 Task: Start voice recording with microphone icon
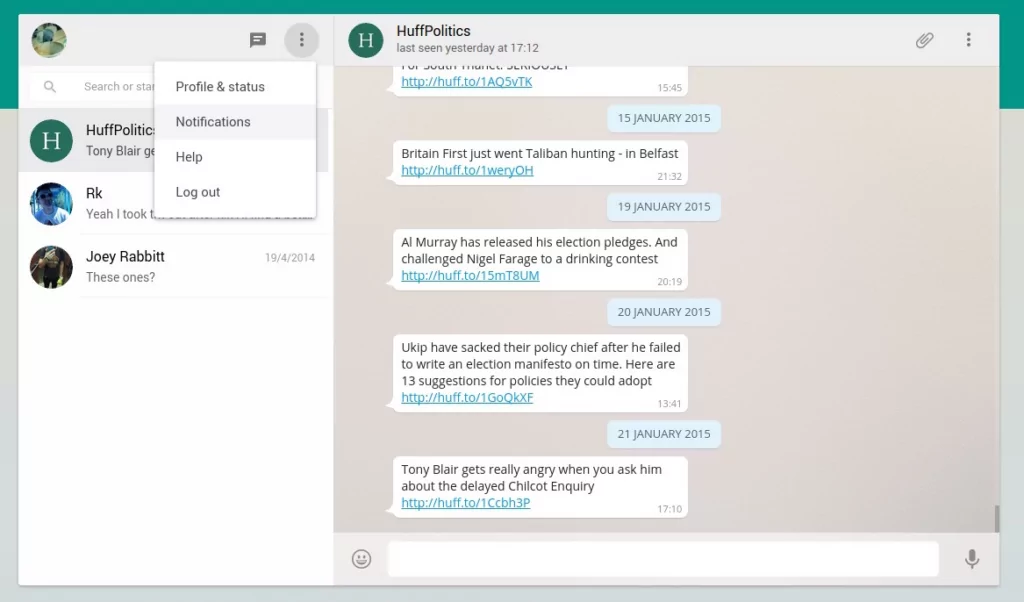[x=971, y=559]
